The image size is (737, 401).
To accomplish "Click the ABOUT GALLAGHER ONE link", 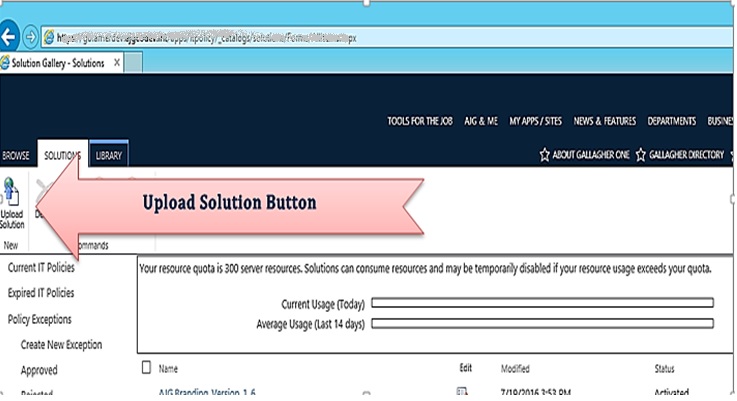I will click(591, 155).
